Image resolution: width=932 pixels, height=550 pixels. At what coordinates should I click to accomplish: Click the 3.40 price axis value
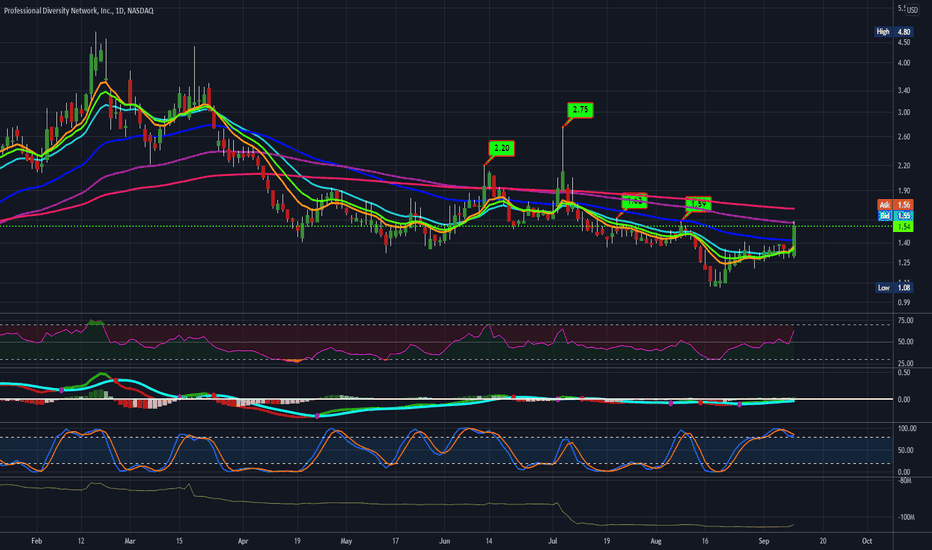tap(904, 91)
